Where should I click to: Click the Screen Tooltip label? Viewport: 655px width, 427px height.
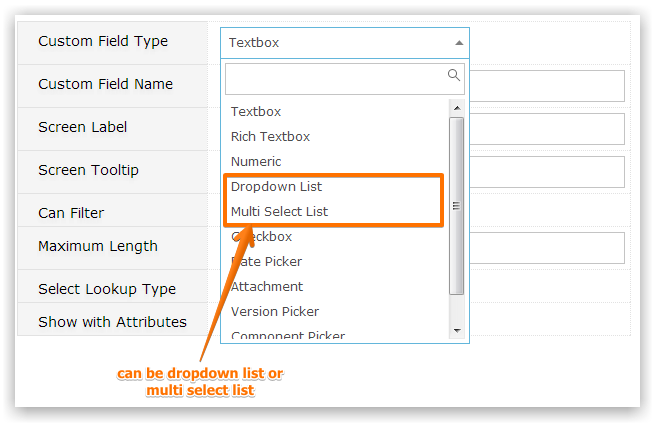click(88, 170)
